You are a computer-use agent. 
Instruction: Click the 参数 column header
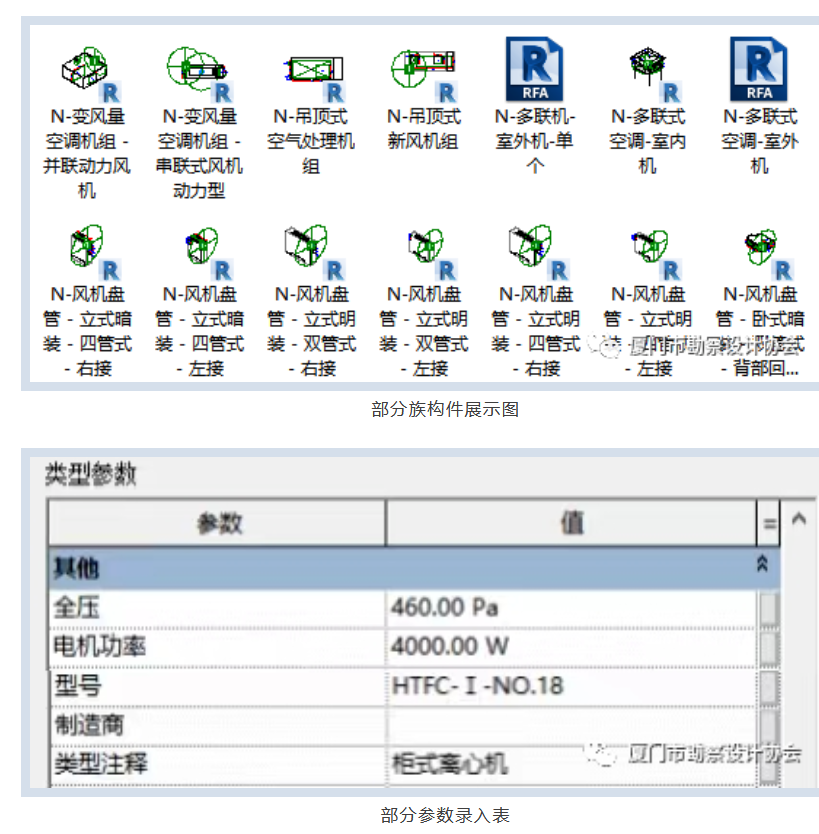coord(217,523)
